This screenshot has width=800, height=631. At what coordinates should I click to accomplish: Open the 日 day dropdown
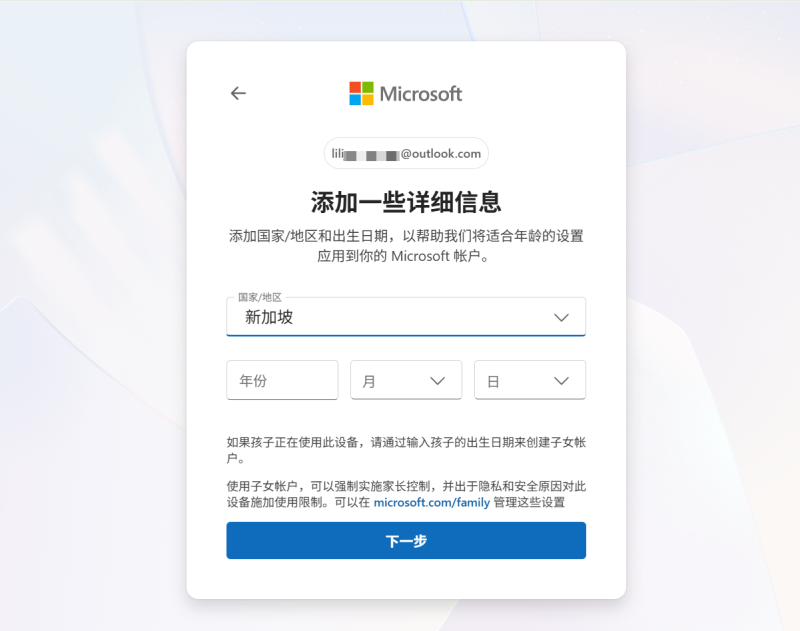click(530, 380)
